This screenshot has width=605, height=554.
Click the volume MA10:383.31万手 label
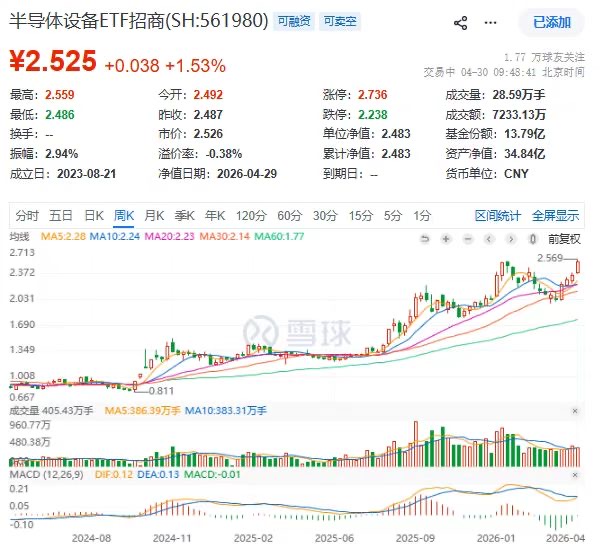(x=225, y=410)
